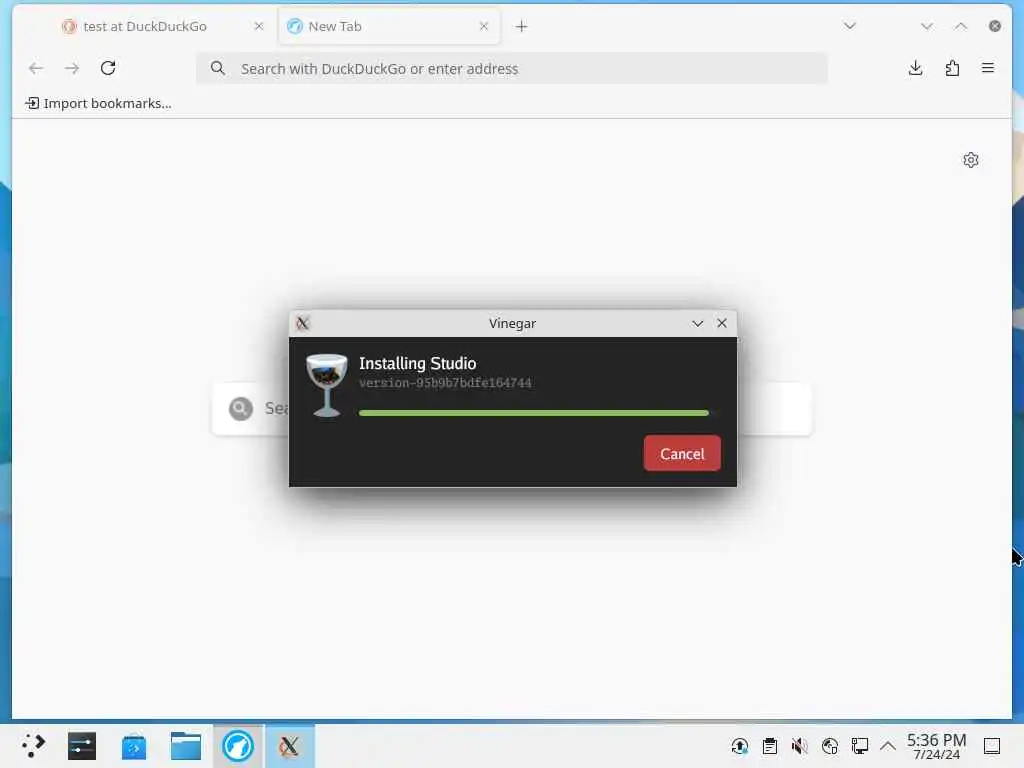Image resolution: width=1024 pixels, height=768 pixels.
Task: Switch to New Tab tab
Action: click(389, 26)
